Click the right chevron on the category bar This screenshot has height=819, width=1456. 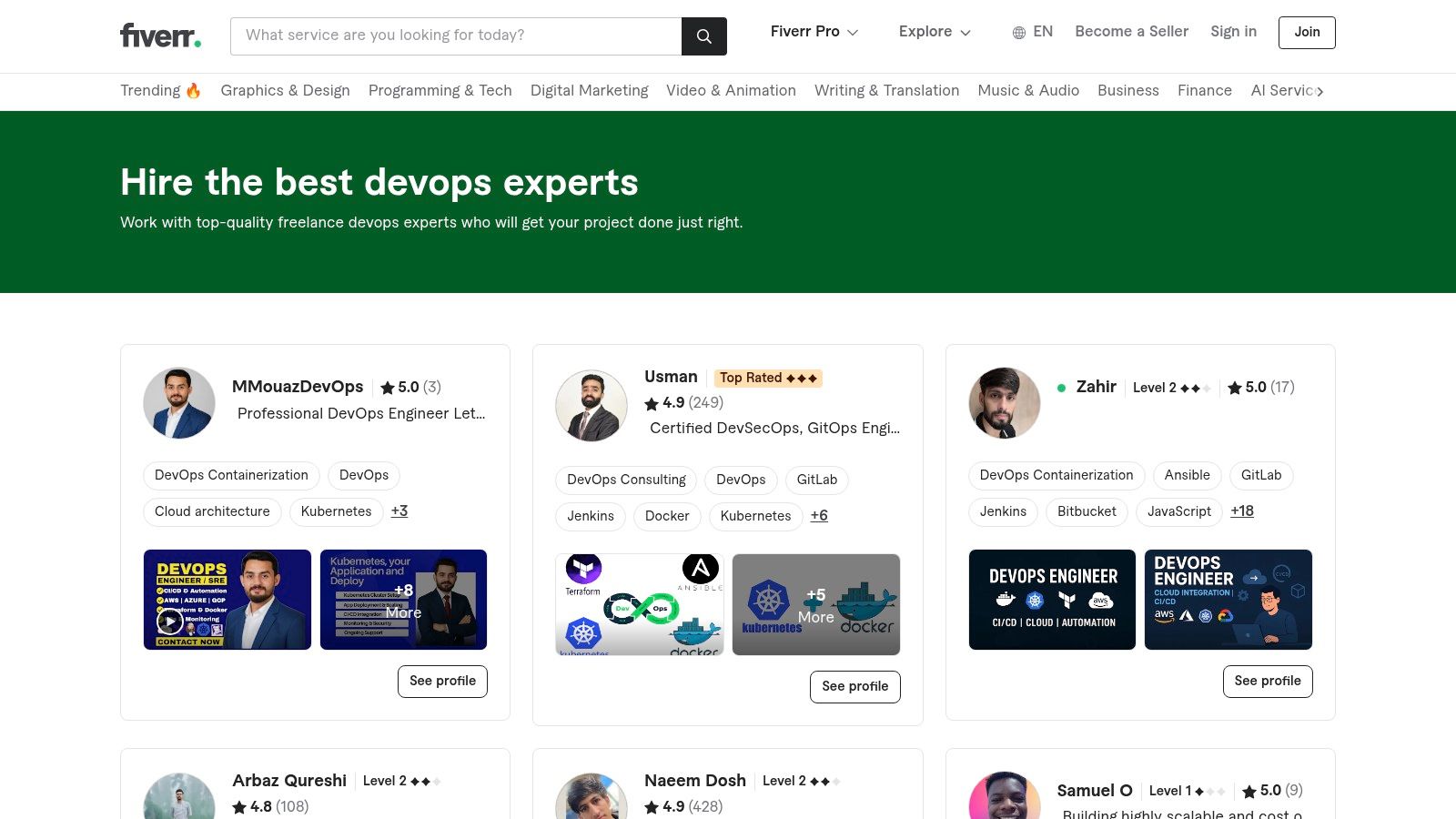pyautogui.click(x=1320, y=91)
